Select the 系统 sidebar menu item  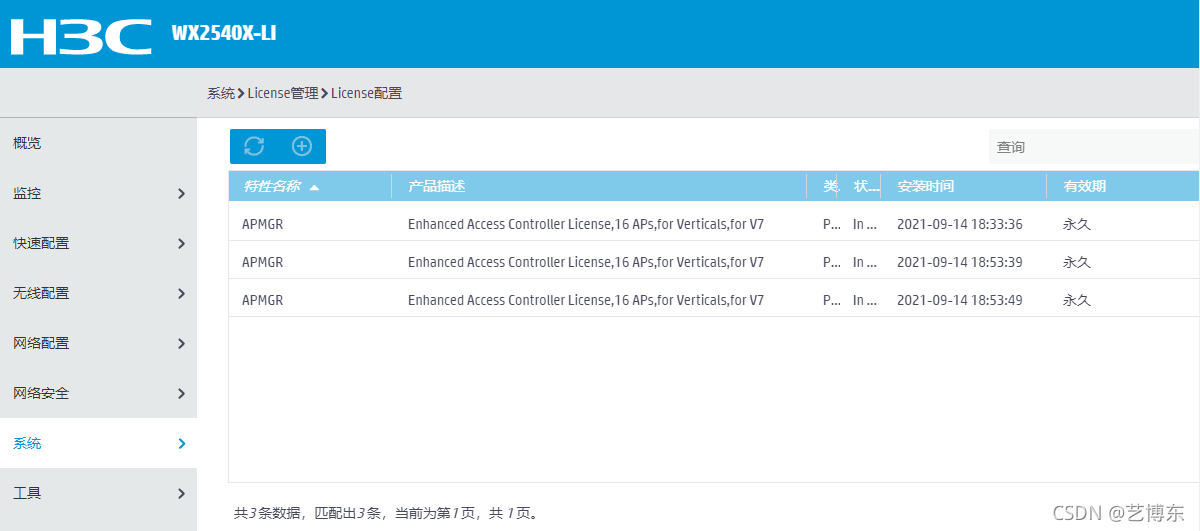(98, 443)
